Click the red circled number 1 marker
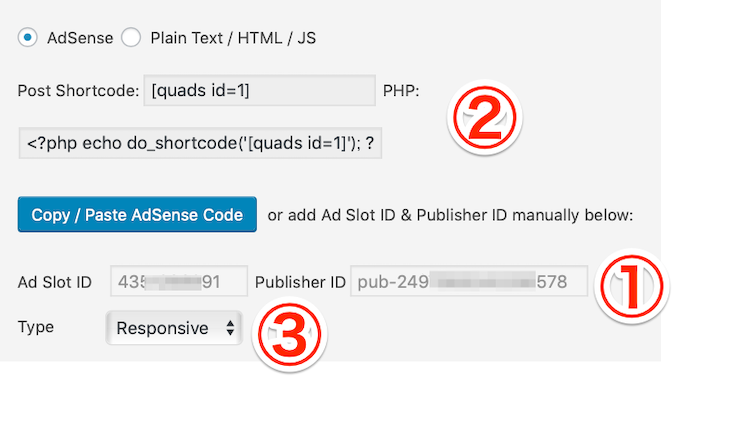 coord(632,286)
